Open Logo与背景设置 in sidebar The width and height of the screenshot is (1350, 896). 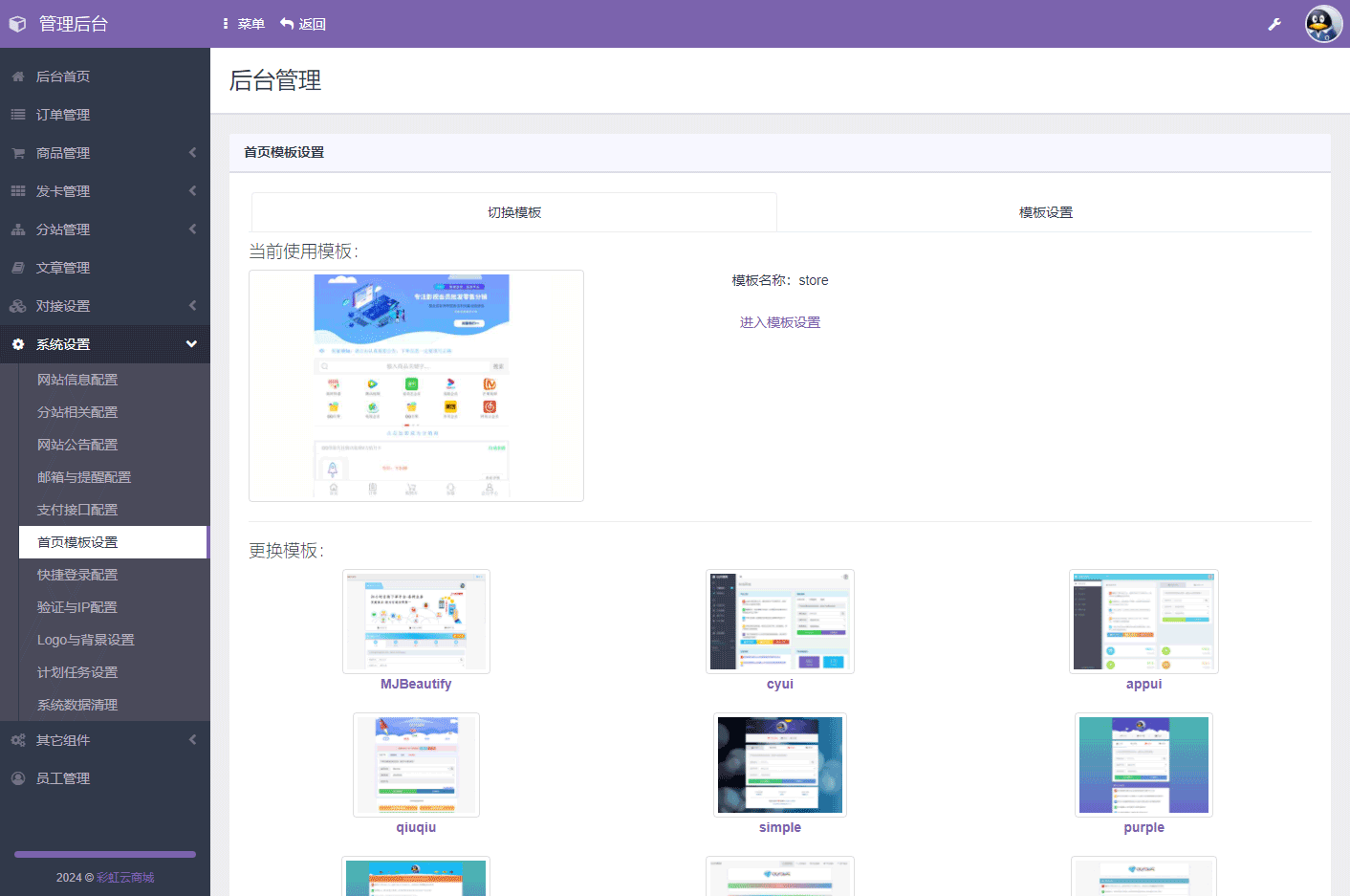coord(113,640)
